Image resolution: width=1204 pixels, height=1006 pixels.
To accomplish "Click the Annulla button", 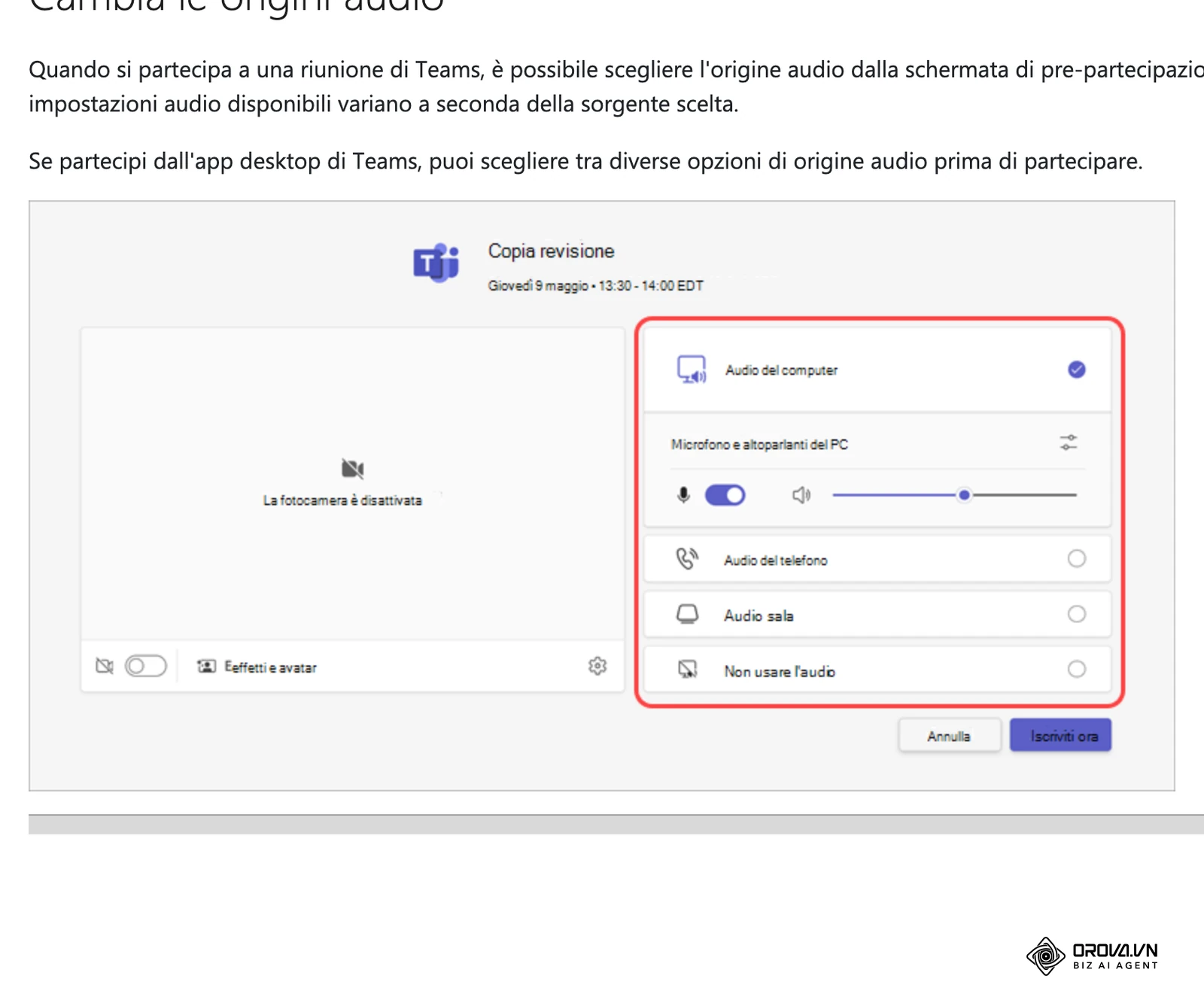I will tap(949, 736).
